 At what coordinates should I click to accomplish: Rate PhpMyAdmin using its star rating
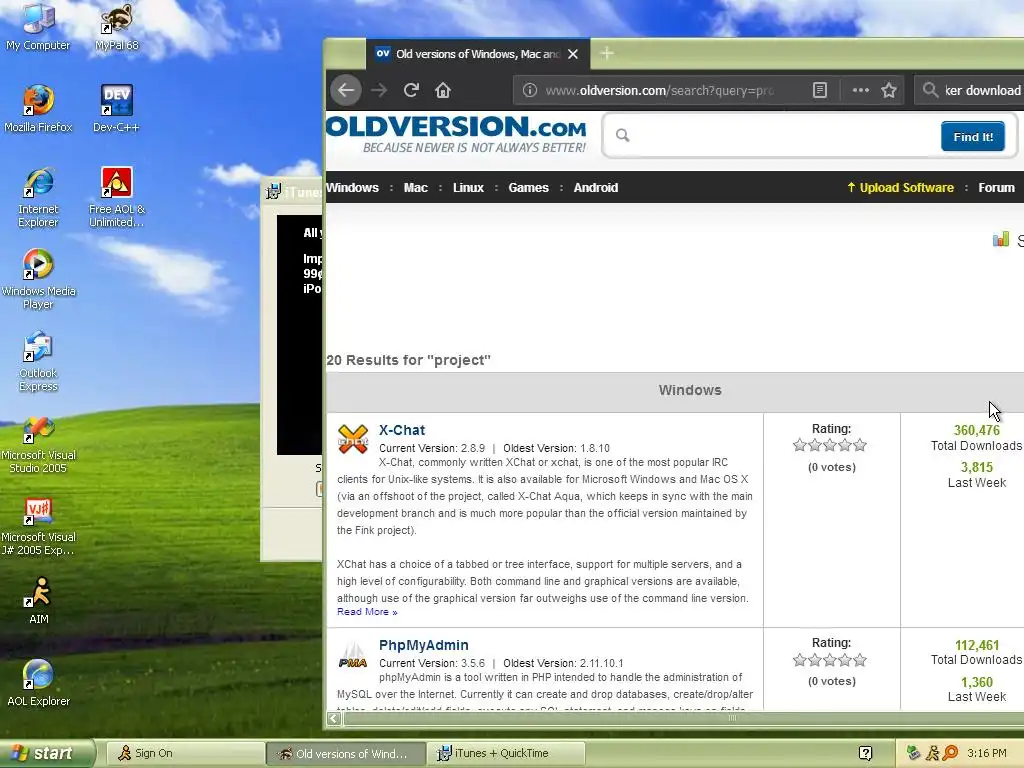[x=830, y=660]
